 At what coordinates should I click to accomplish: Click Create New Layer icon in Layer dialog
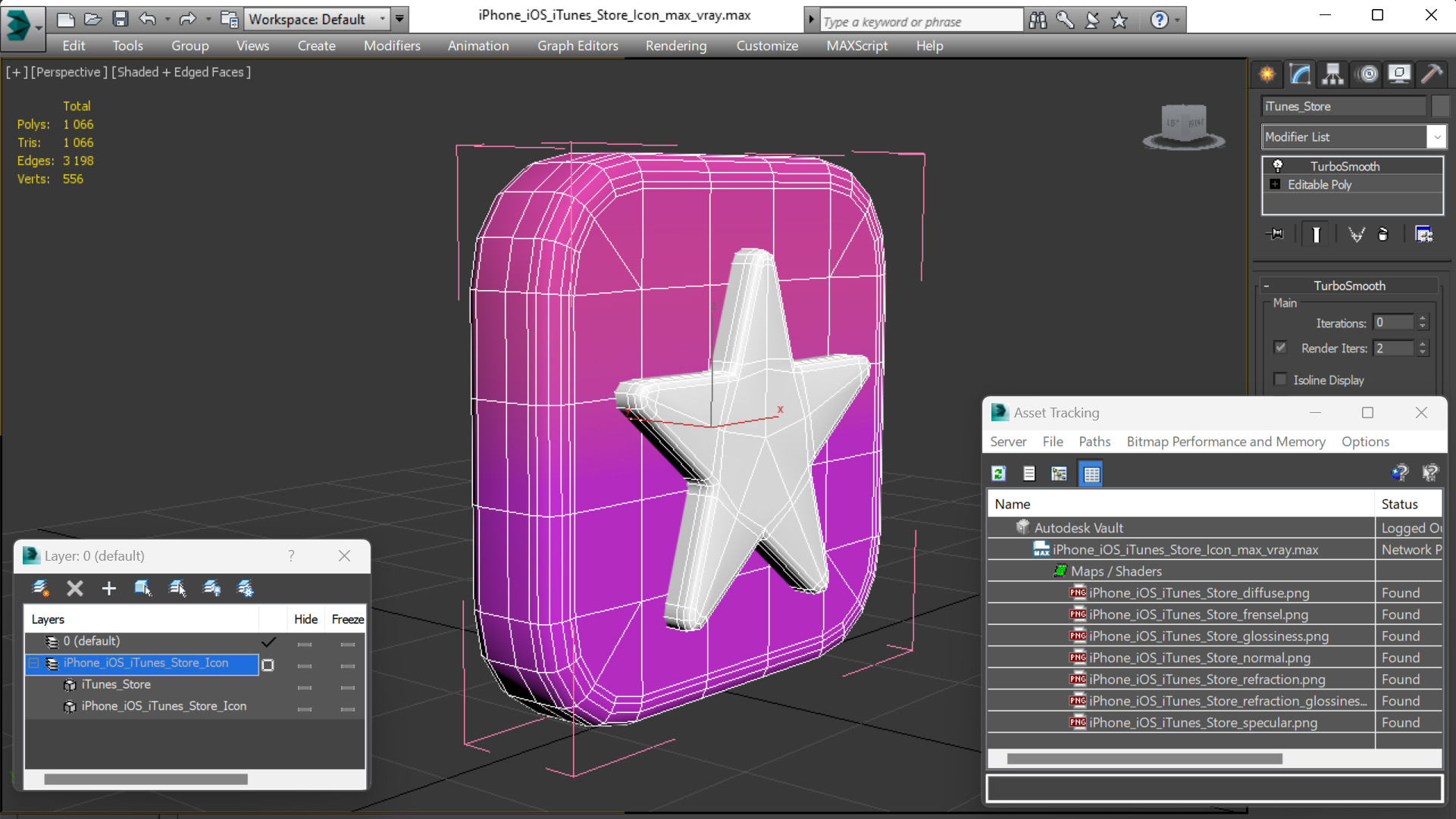click(x=40, y=588)
